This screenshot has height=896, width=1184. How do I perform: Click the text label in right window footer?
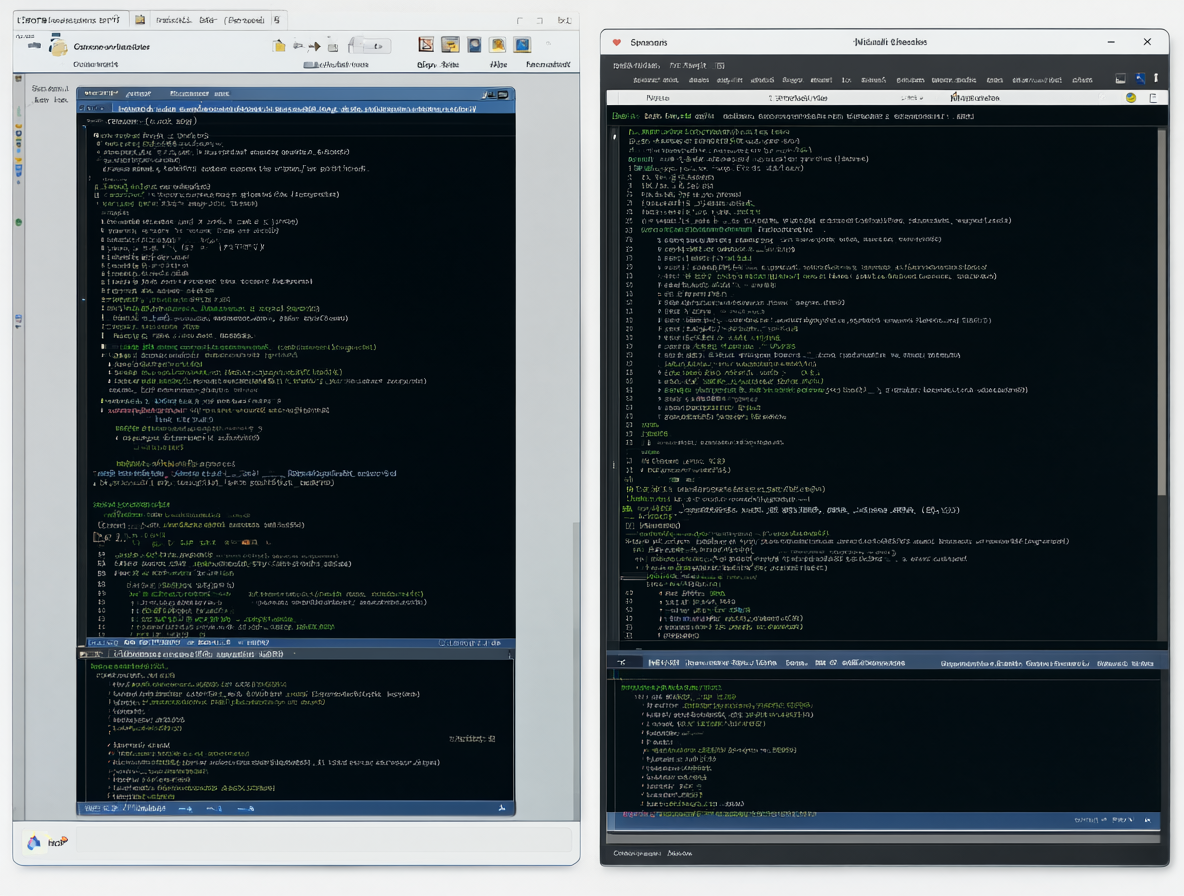(653, 853)
